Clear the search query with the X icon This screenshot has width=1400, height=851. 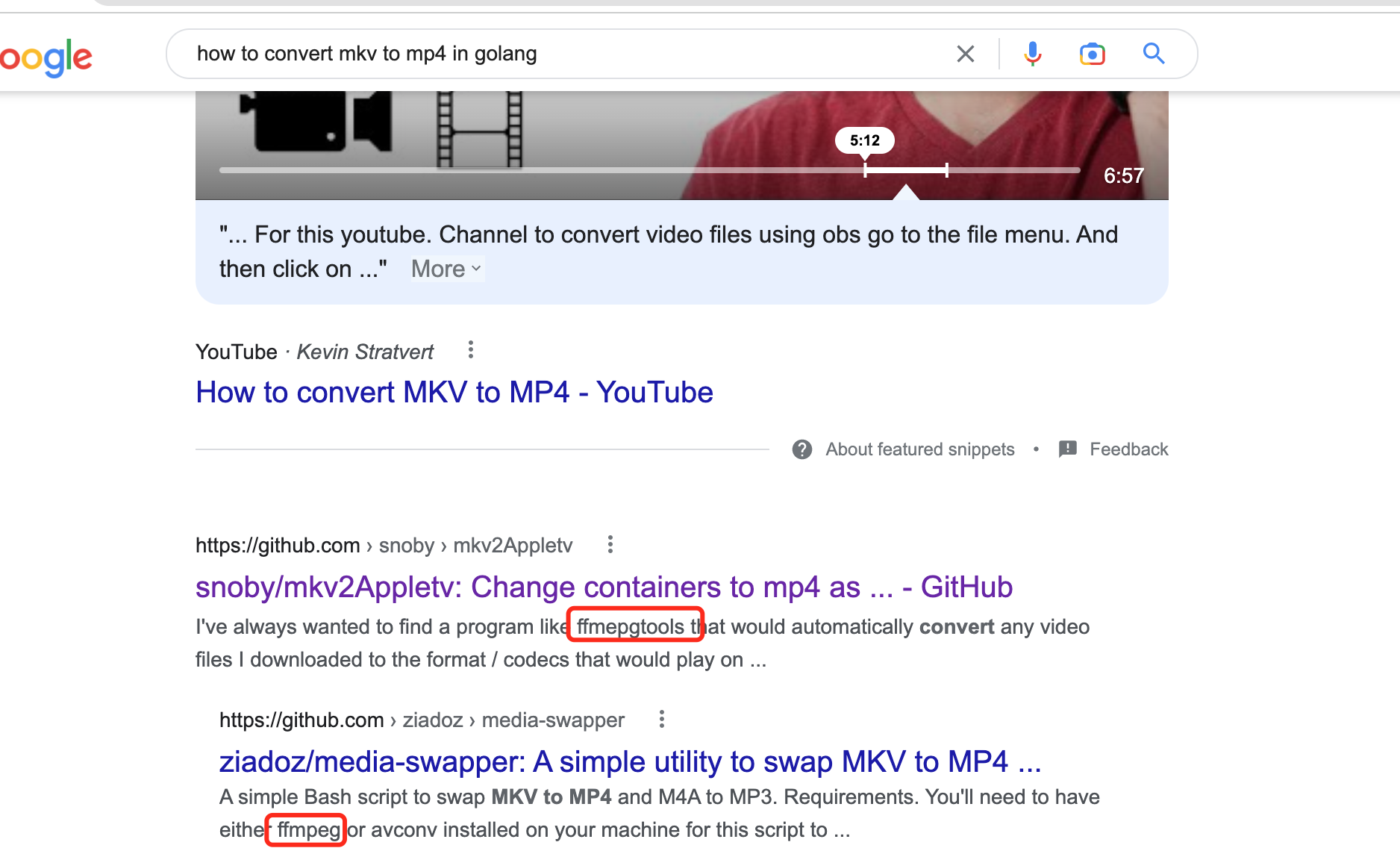click(x=965, y=54)
